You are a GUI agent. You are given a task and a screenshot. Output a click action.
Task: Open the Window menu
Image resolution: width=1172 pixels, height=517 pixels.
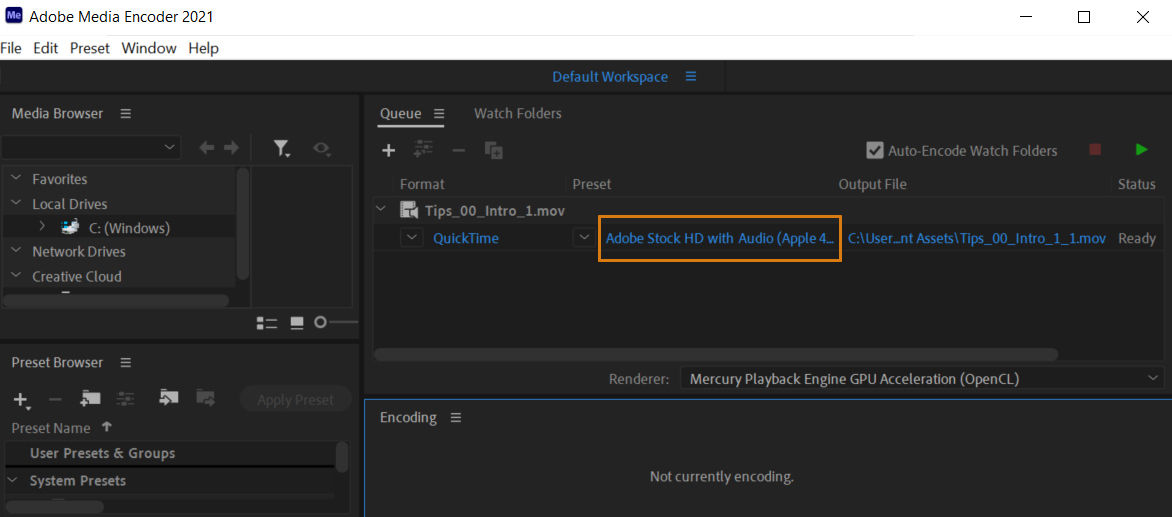(x=149, y=48)
